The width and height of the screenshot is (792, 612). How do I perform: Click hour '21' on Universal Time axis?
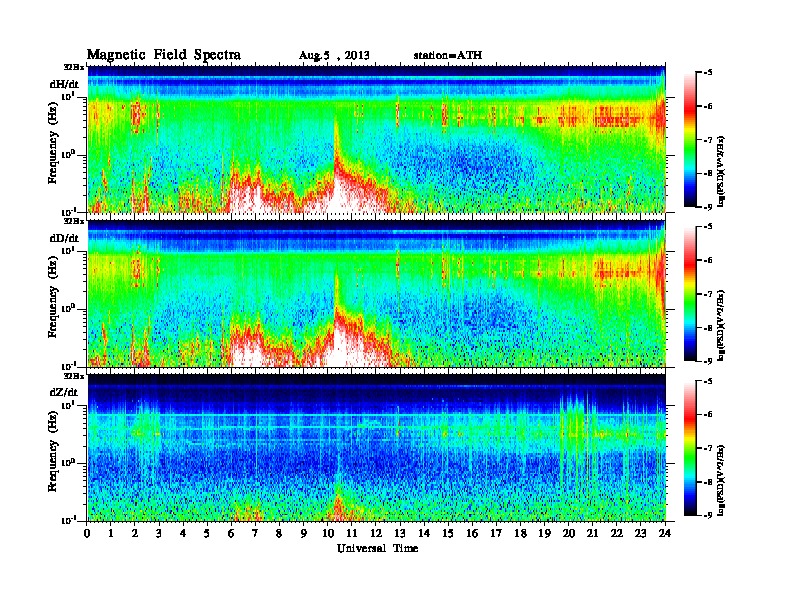tap(592, 533)
